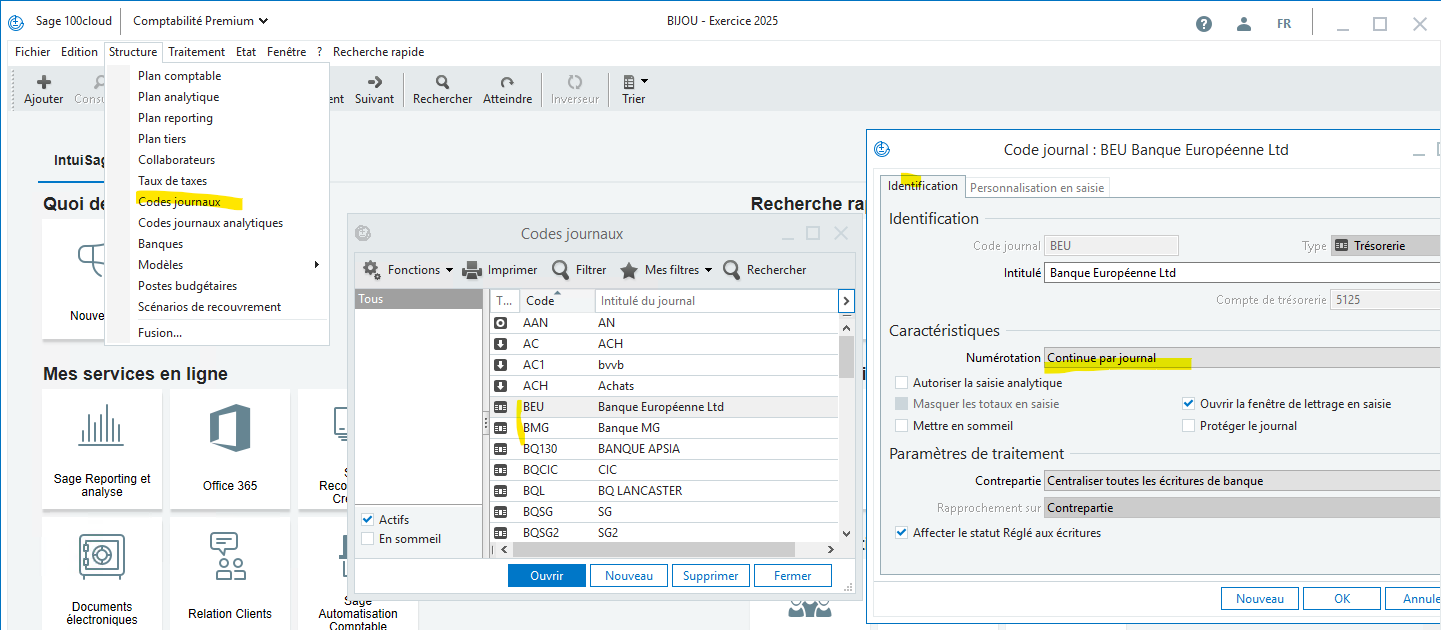Open Fonctions gear menu in Codes journaux

click(x=407, y=270)
